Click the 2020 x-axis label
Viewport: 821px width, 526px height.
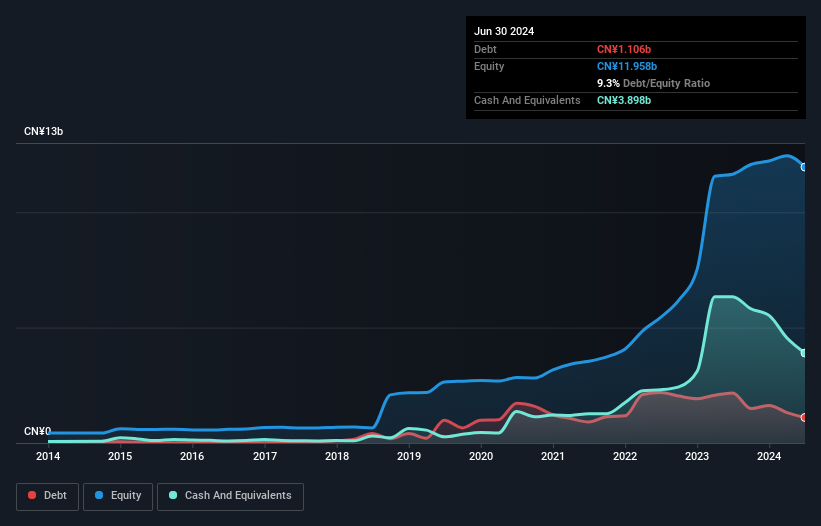(481, 456)
